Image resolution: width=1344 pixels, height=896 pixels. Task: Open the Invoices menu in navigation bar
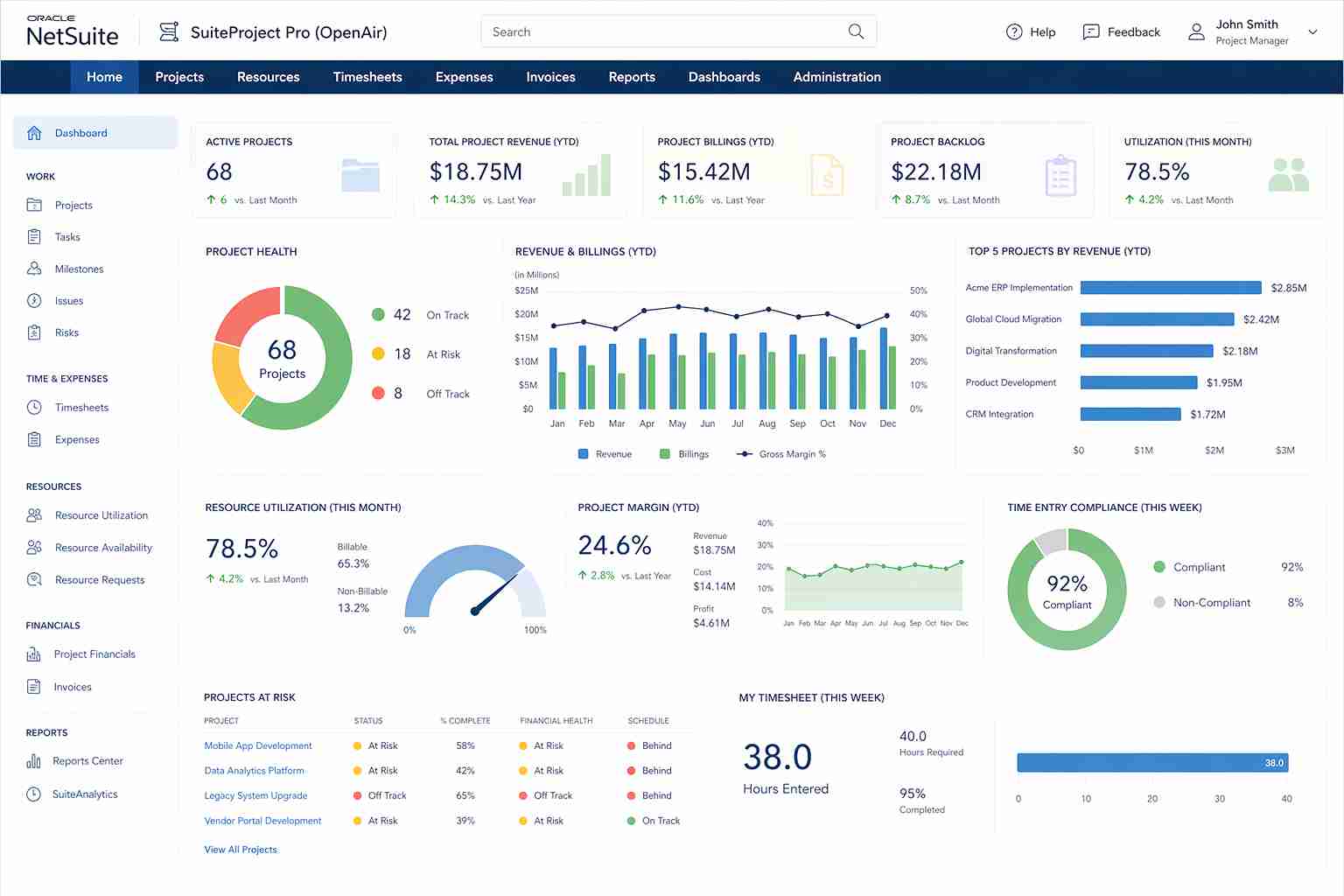tap(550, 77)
